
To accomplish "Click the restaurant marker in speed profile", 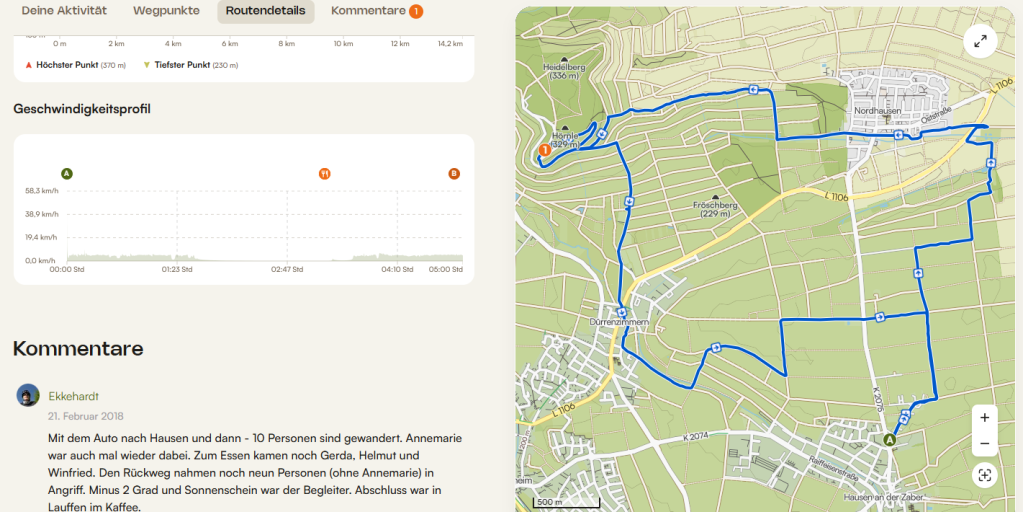I will tap(324, 174).
